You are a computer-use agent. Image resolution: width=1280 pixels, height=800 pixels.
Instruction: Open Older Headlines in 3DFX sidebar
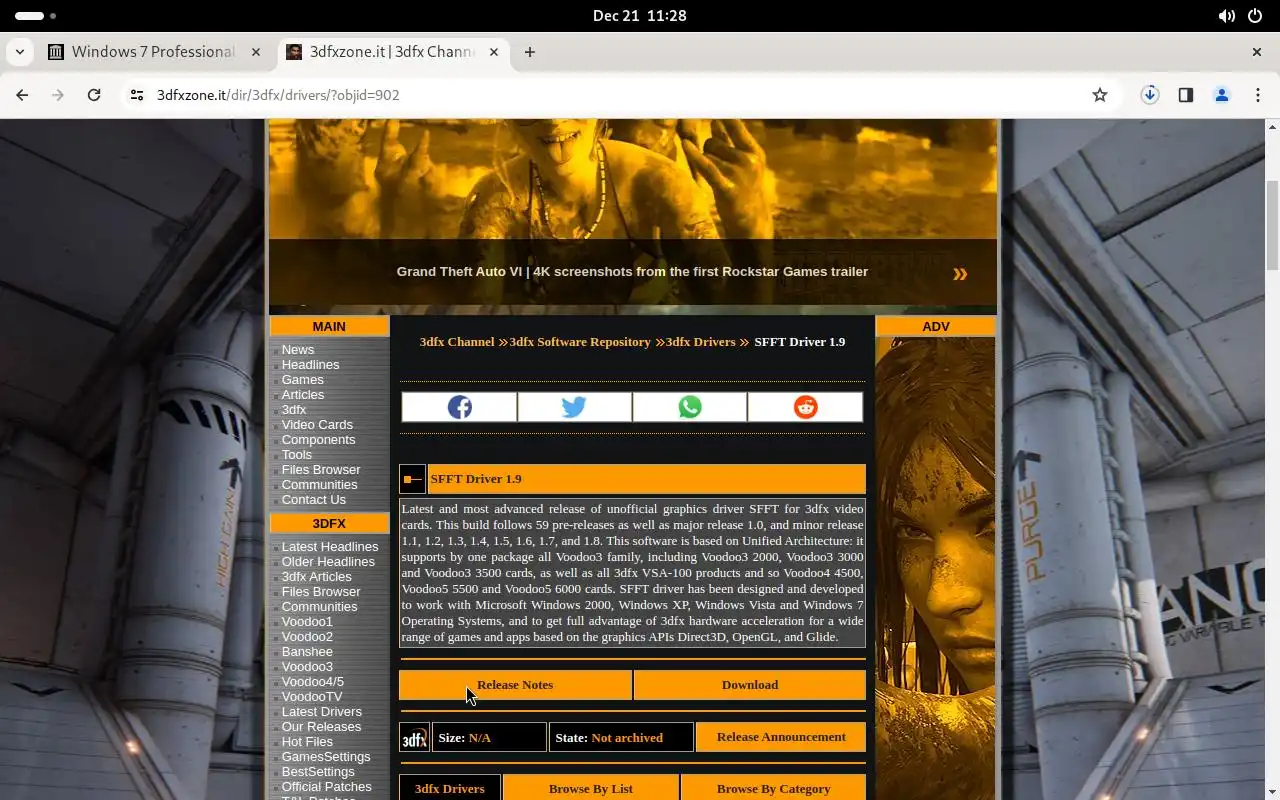328,562
